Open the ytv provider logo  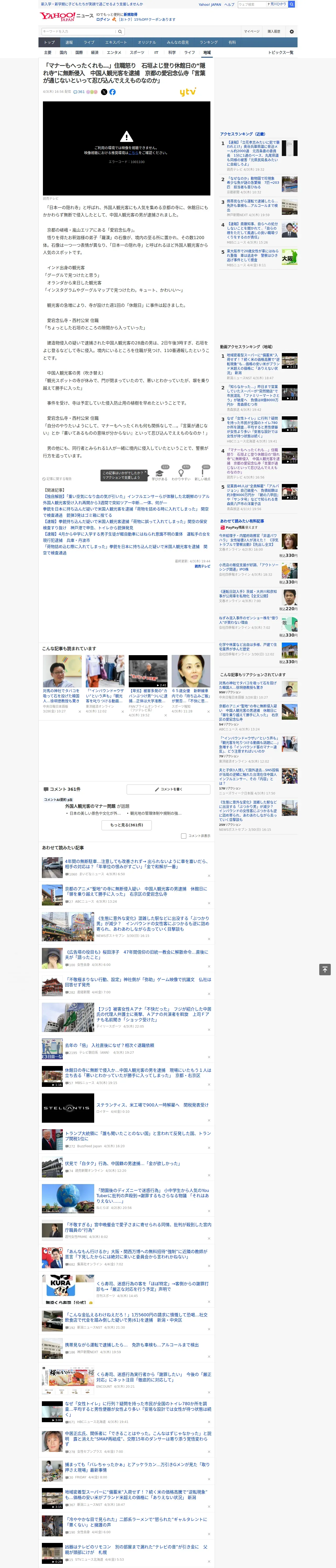pyautogui.click(x=188, y=92)
